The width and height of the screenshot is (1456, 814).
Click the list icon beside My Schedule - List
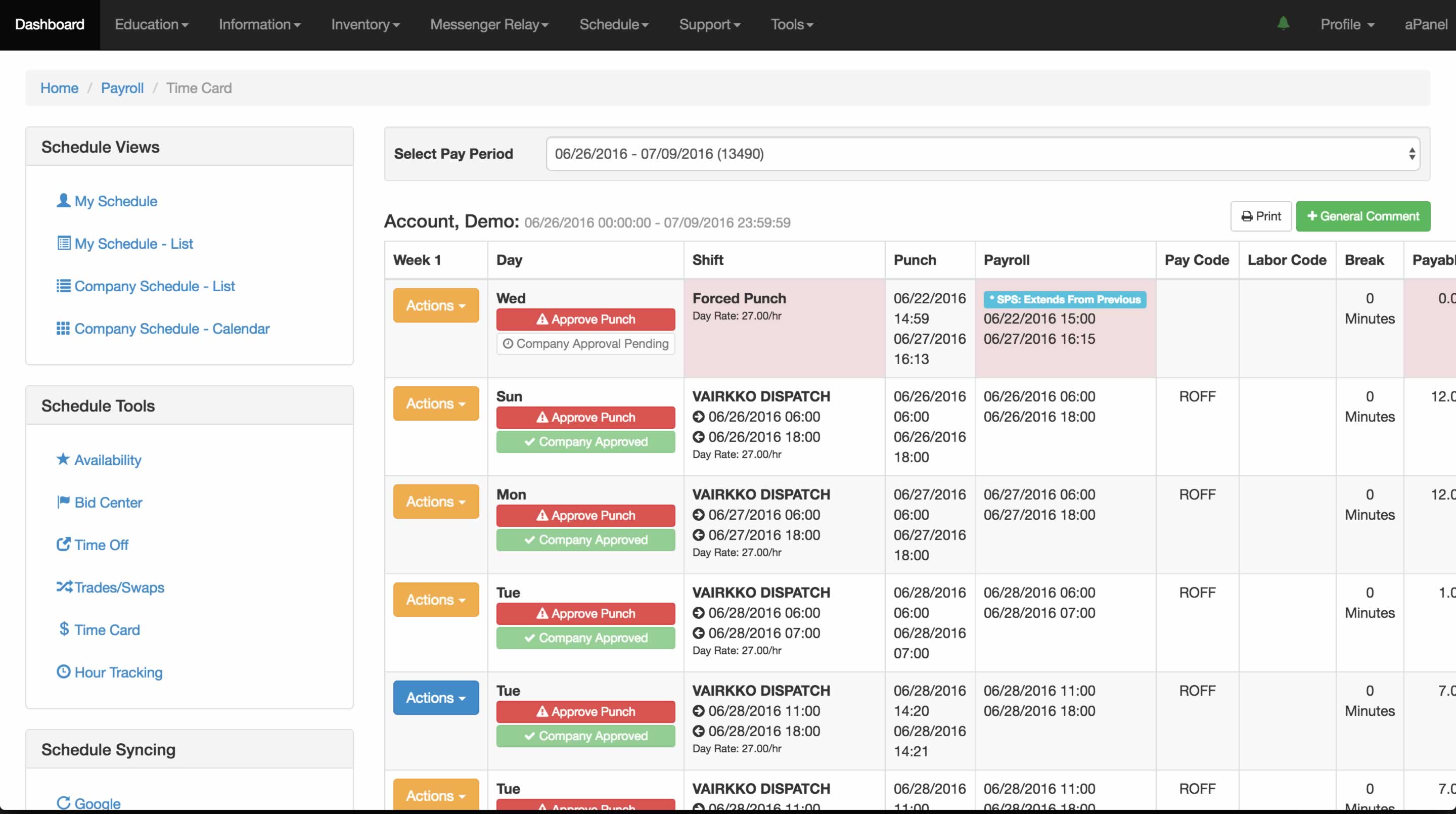coord(64,243)
